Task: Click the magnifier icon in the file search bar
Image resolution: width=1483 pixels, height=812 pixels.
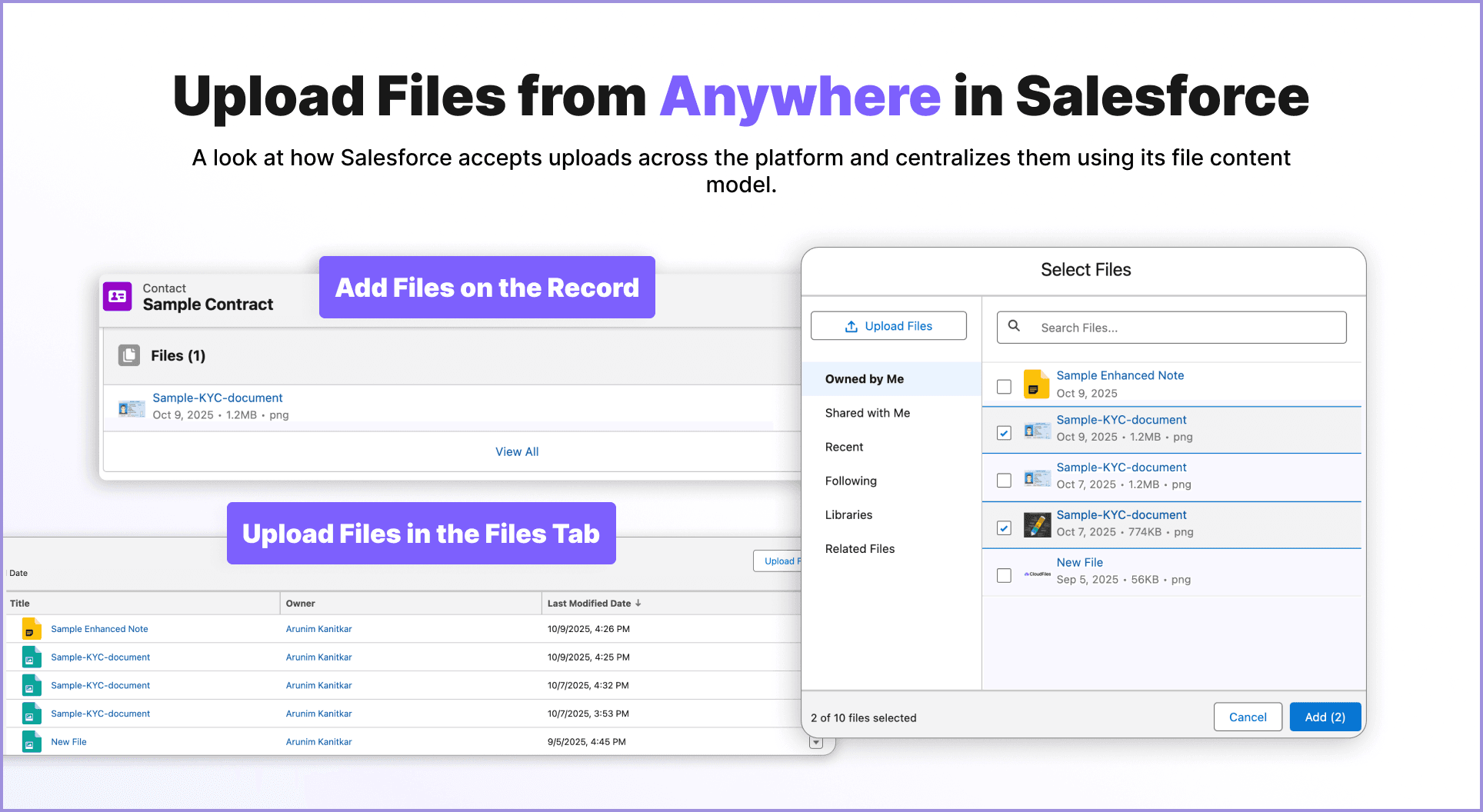Action: [x=1014, y=327]
